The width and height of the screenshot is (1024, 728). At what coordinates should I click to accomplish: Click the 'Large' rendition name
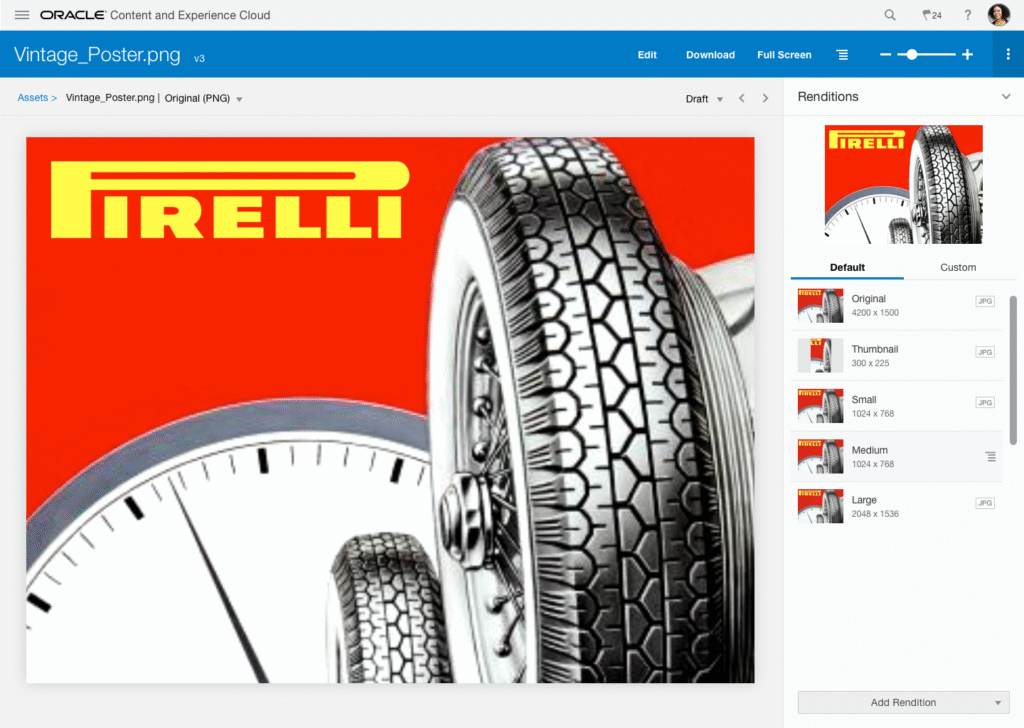pos(864,500)
